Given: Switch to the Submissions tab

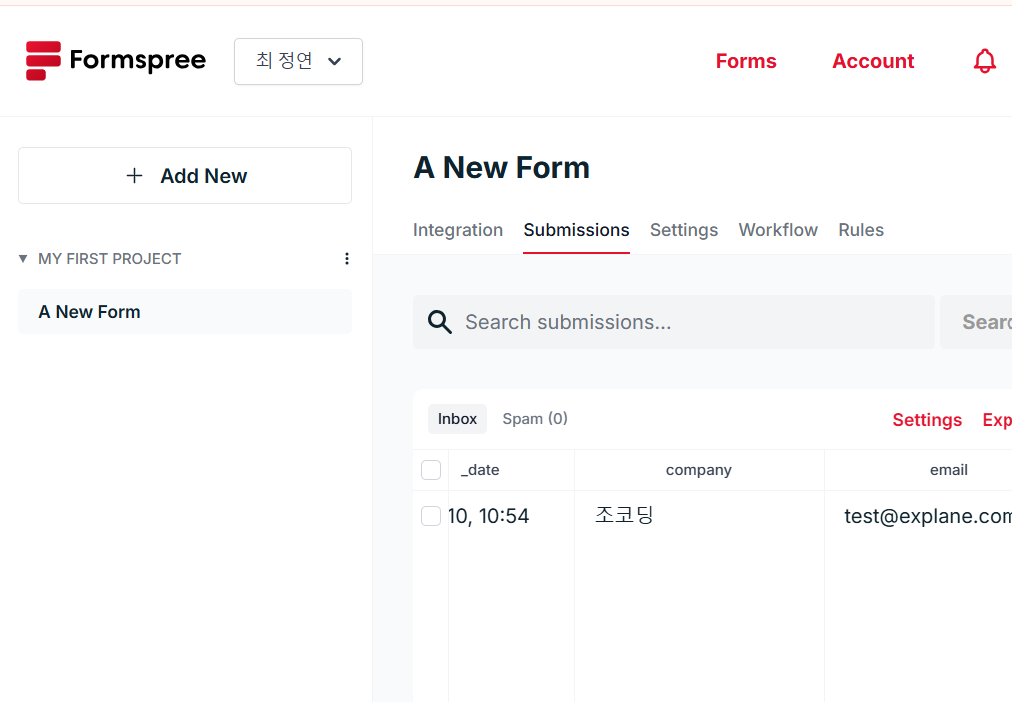Looking at the screenshot, I should click(576, 230).
